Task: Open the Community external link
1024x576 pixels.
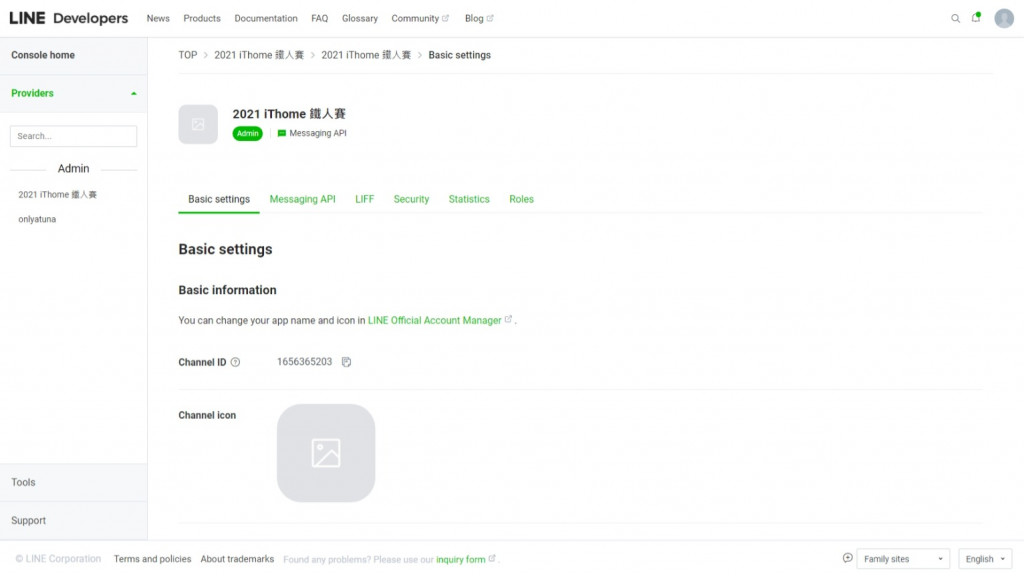Action: click(x=420, y=18)
